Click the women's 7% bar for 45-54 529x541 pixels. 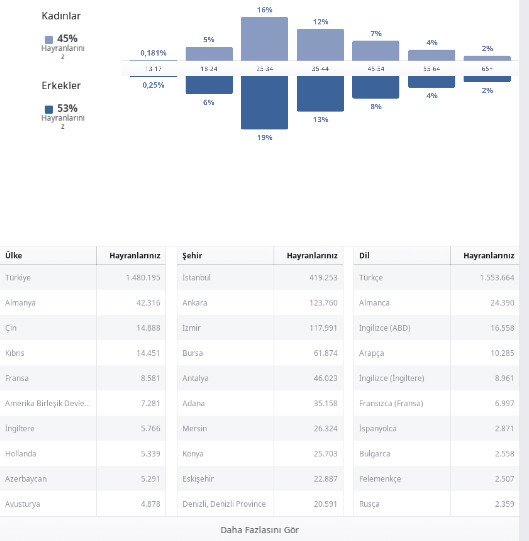[375, 51]
